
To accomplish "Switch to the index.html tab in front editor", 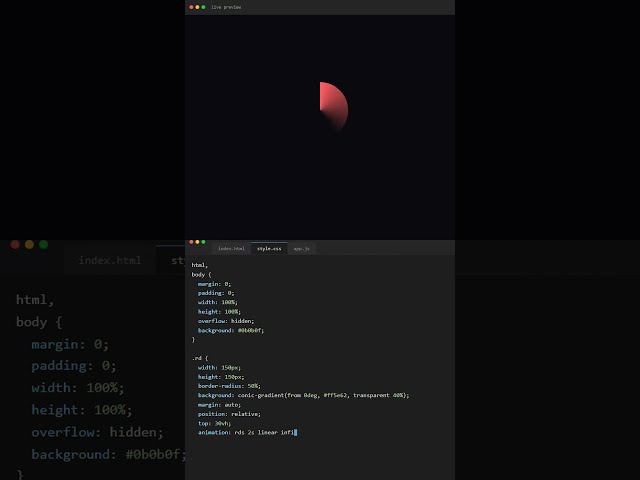I will tap(231, 249).
